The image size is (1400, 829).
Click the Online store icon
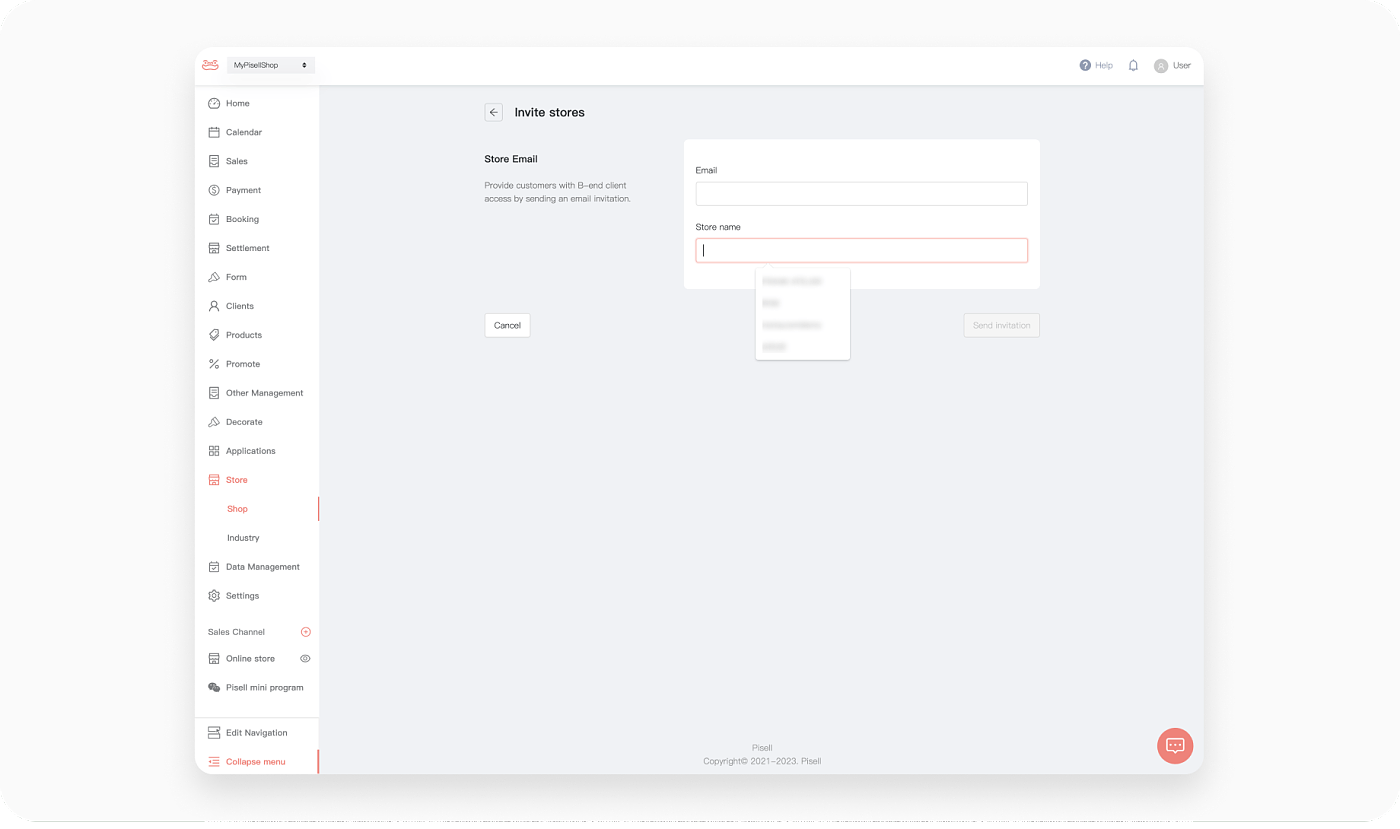[214, 659]
